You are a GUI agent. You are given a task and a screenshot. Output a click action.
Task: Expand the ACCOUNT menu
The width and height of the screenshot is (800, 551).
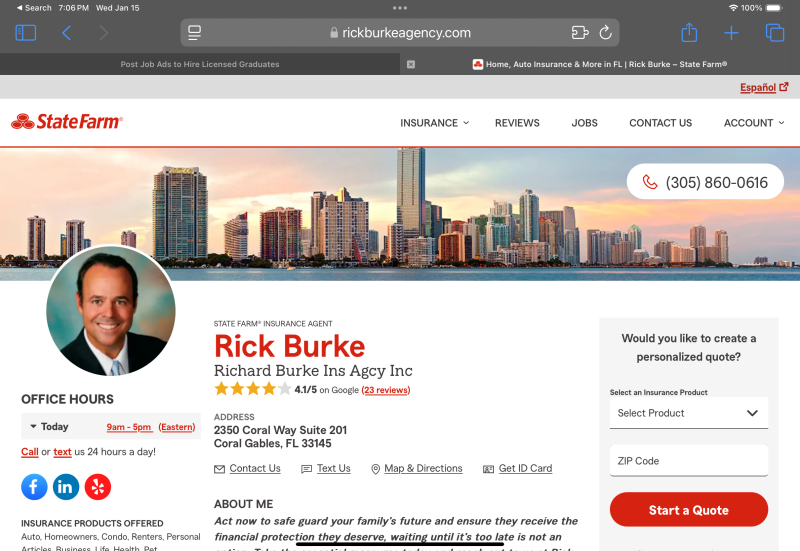pyautogui.click(x=754, y=123)
